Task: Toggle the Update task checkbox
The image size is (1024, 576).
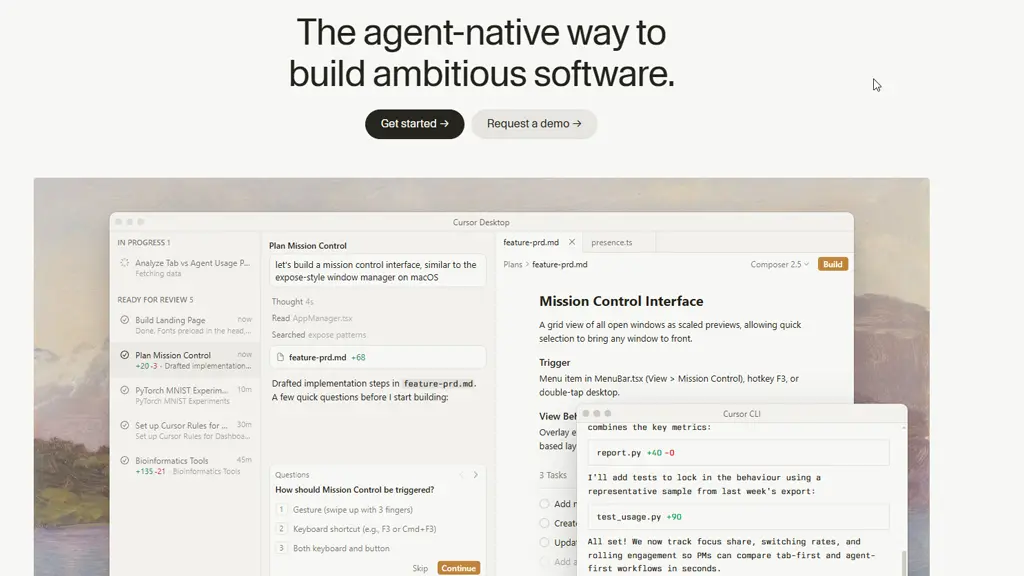Action: [544, 543]
